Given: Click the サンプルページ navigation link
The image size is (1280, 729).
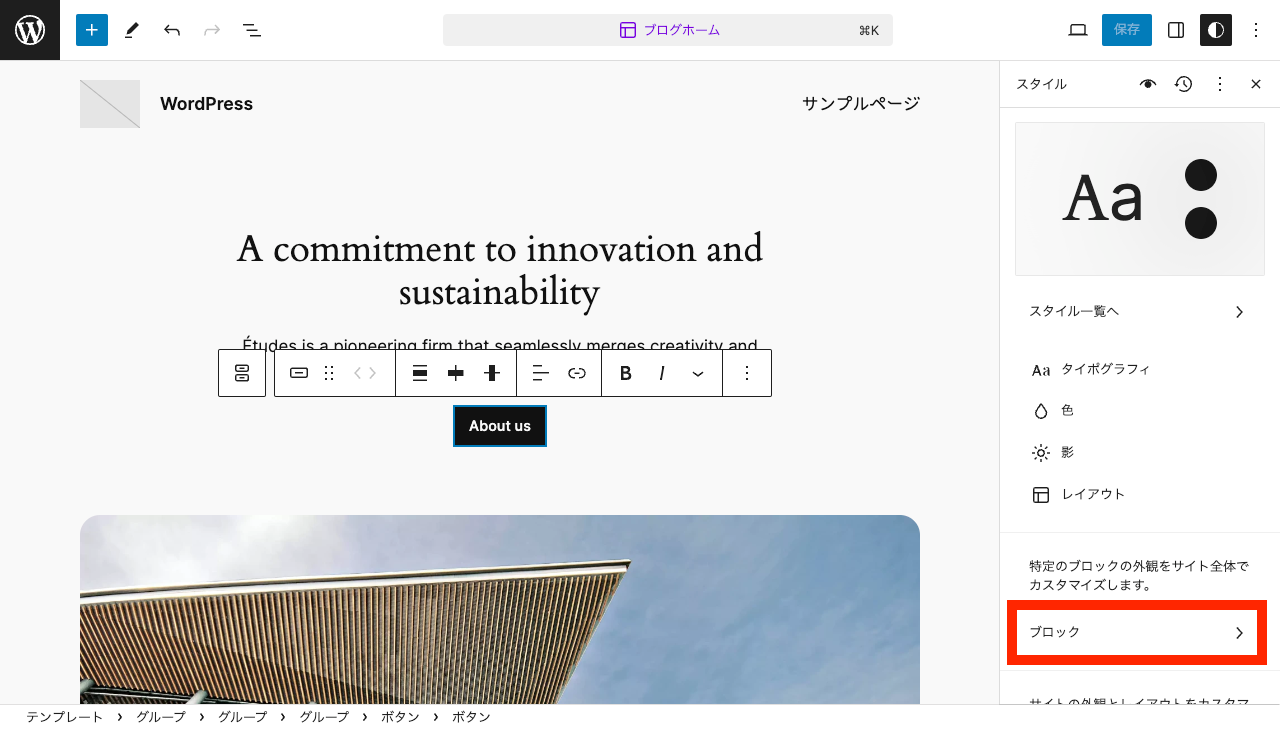Looking at the screenshot, I should [x=861, y=104].
